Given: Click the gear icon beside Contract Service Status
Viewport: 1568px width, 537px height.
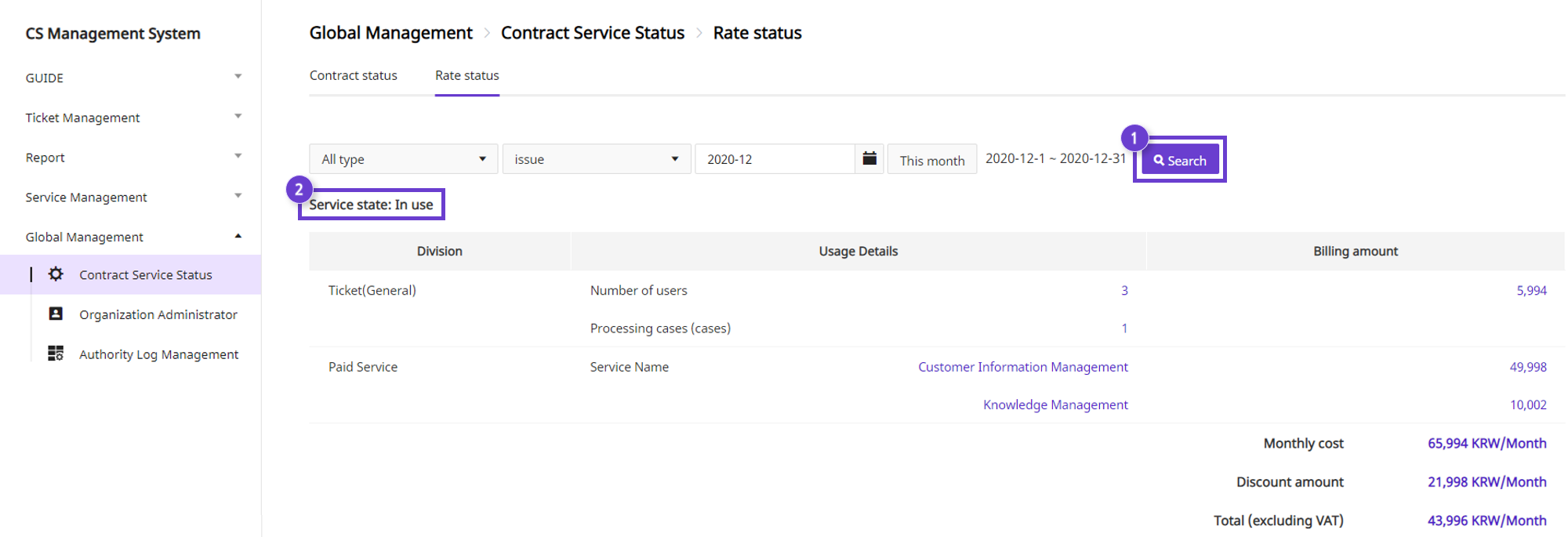Looking at the screenshot, I should click(56, 274).
